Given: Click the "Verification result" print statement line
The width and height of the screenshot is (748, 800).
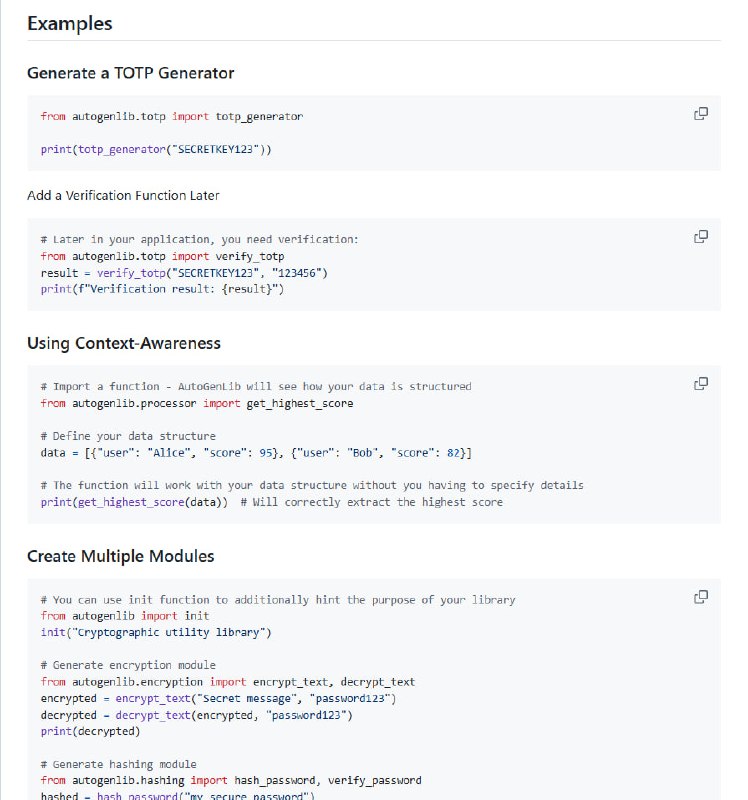Looking at the screenshot, I should pos(162,289).
